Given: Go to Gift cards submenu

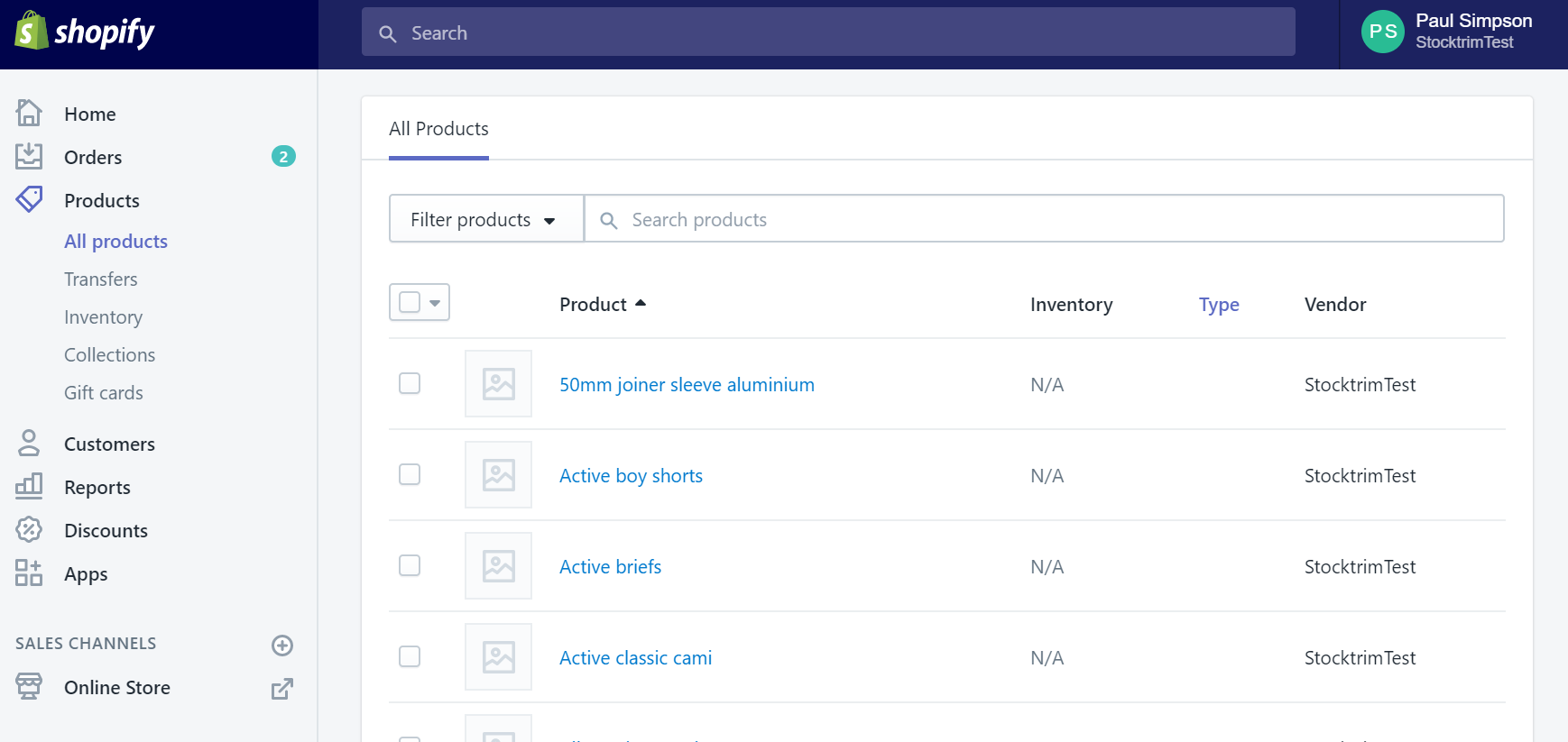Looking at the screenshot, I should pos(104,393).
